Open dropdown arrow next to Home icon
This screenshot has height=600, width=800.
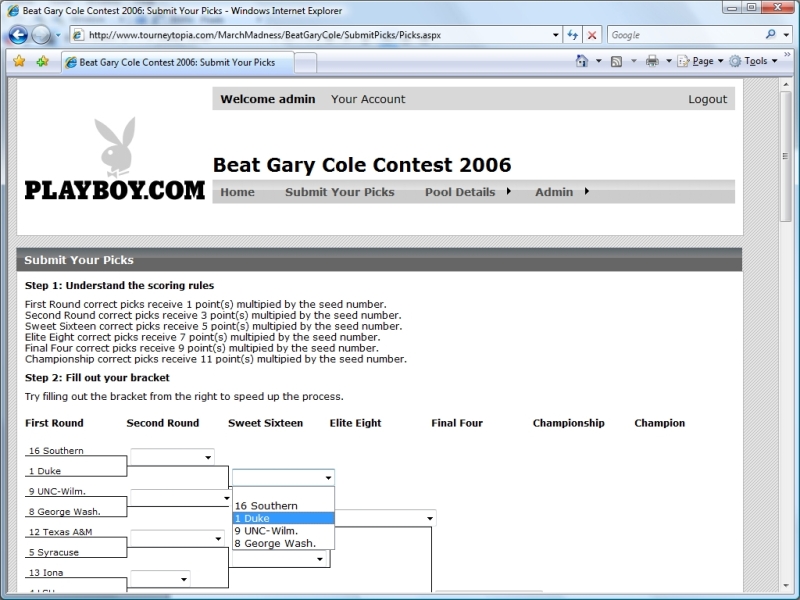(x=598, y=61)
